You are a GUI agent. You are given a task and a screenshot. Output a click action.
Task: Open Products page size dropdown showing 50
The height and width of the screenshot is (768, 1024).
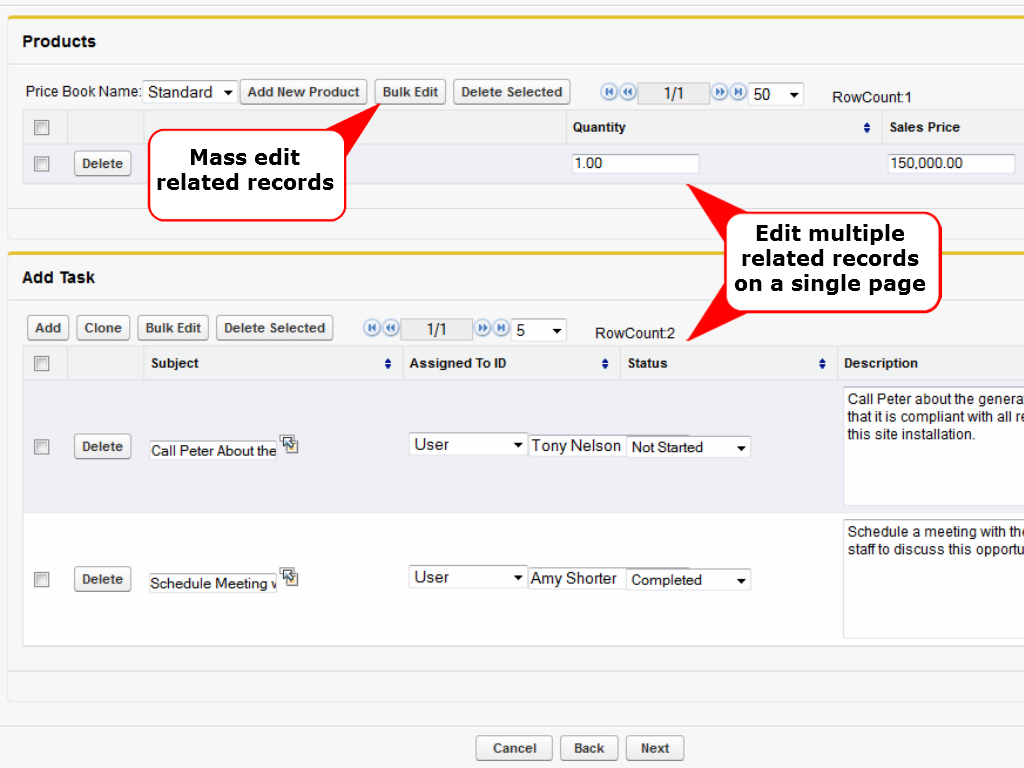[777, 94]
